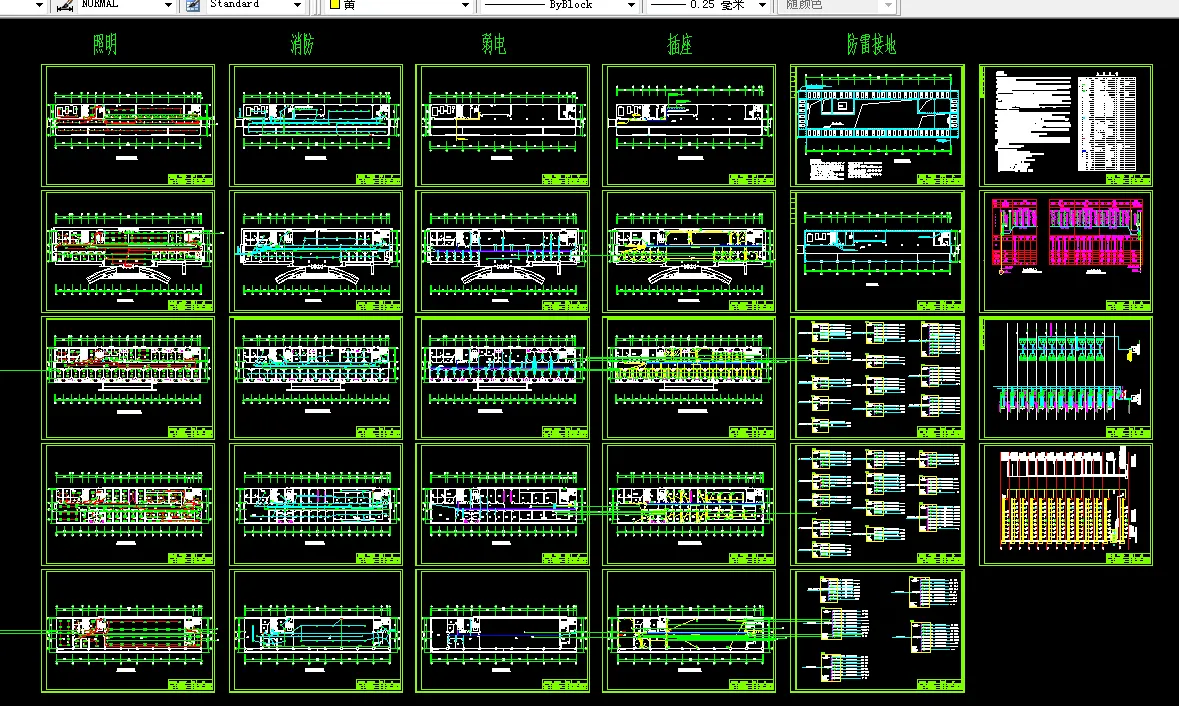Click the 消防 sheet with curved entrance plan
Screen dimensions: 1179x706
pos(316,251)
